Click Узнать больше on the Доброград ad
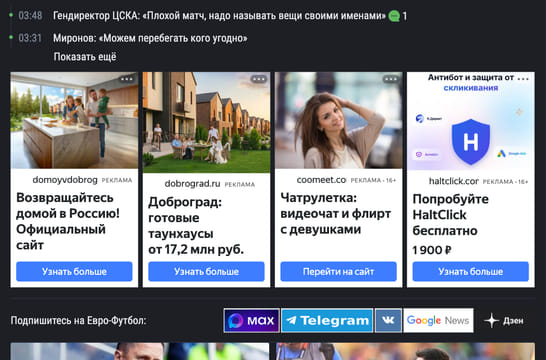The image size is (546, 360). (206, 271)
